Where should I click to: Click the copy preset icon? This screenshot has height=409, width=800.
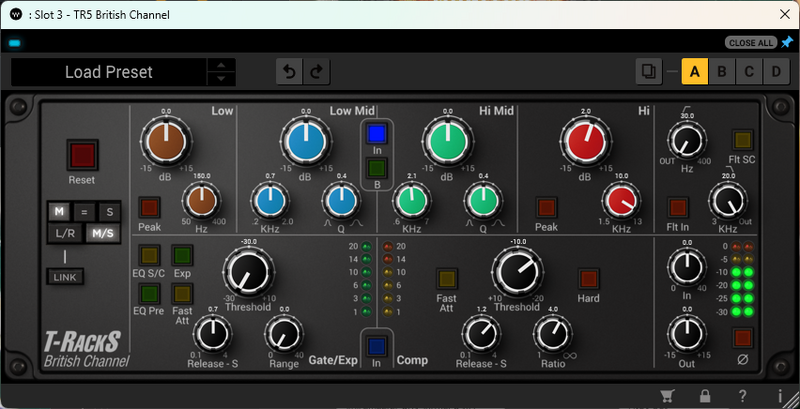[649, 71]
